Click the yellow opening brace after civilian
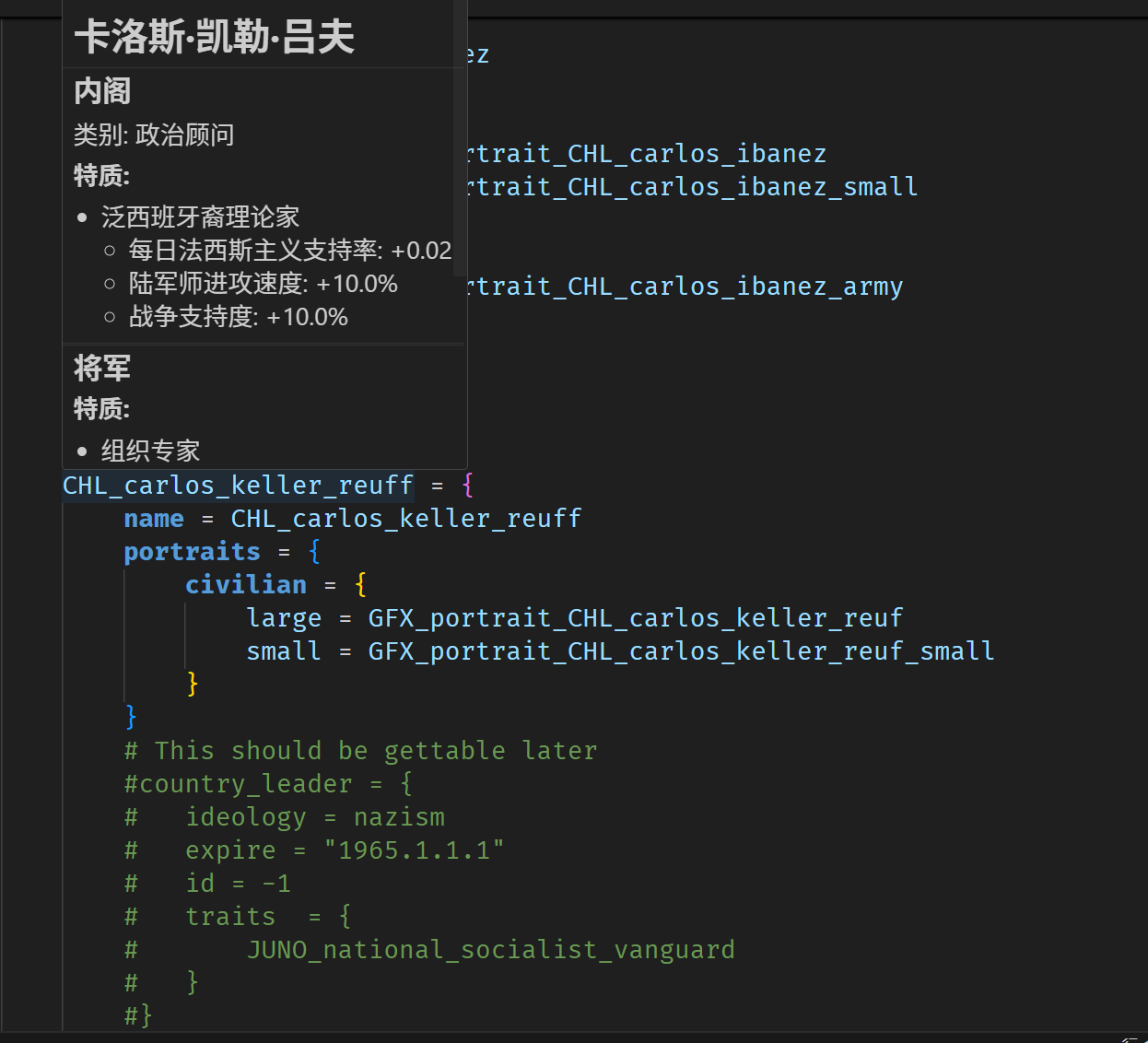Viewport: 1148px width, 1043px height. [x=360, y=585]
